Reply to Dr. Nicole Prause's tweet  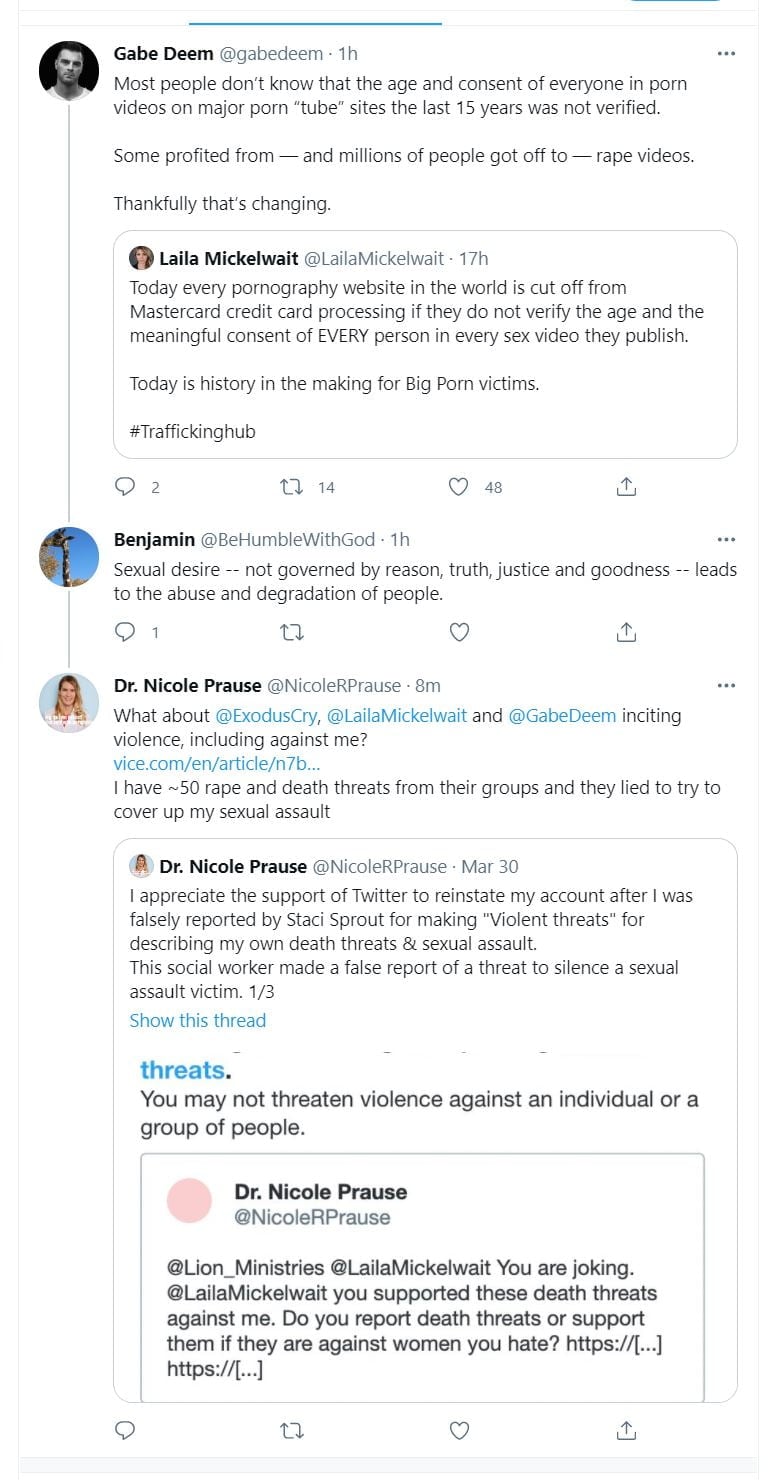[x=125, y=1430]
